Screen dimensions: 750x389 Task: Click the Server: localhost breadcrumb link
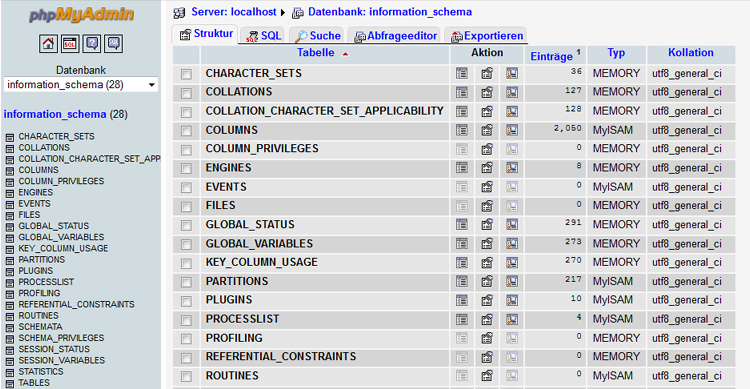point(234,12)
